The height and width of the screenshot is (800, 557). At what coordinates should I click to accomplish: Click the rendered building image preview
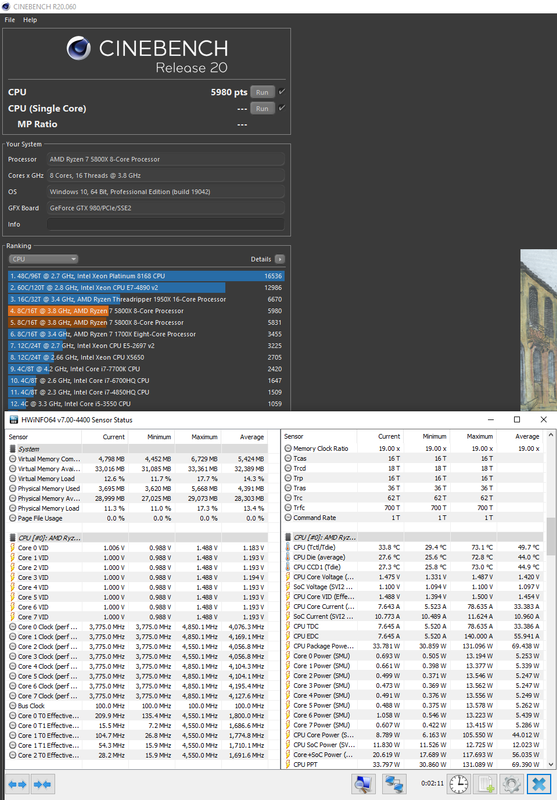539,330
